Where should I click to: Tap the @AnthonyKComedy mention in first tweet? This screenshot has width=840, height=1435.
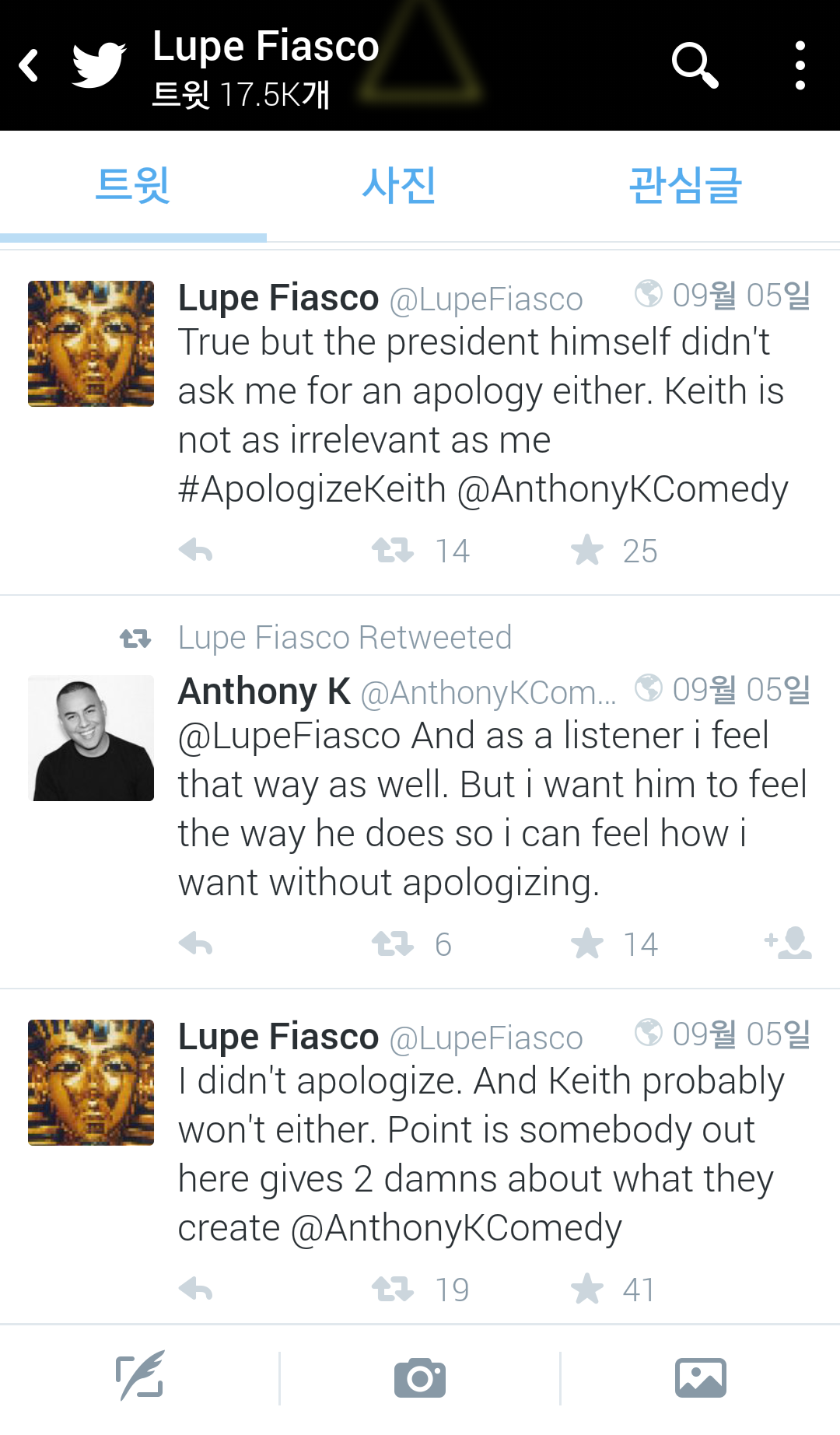pyautogui.click(x=622, y=490)
